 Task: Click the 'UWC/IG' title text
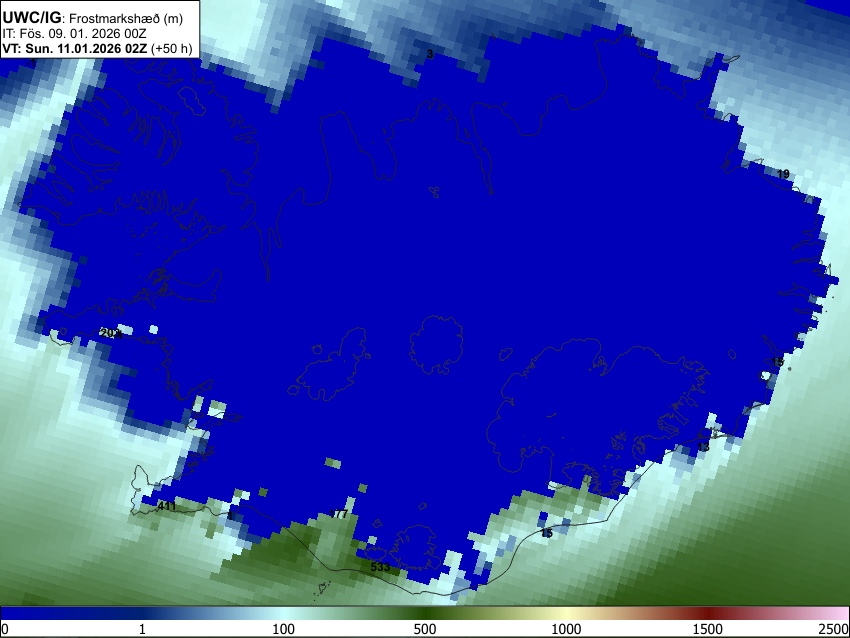click(31, 18)
